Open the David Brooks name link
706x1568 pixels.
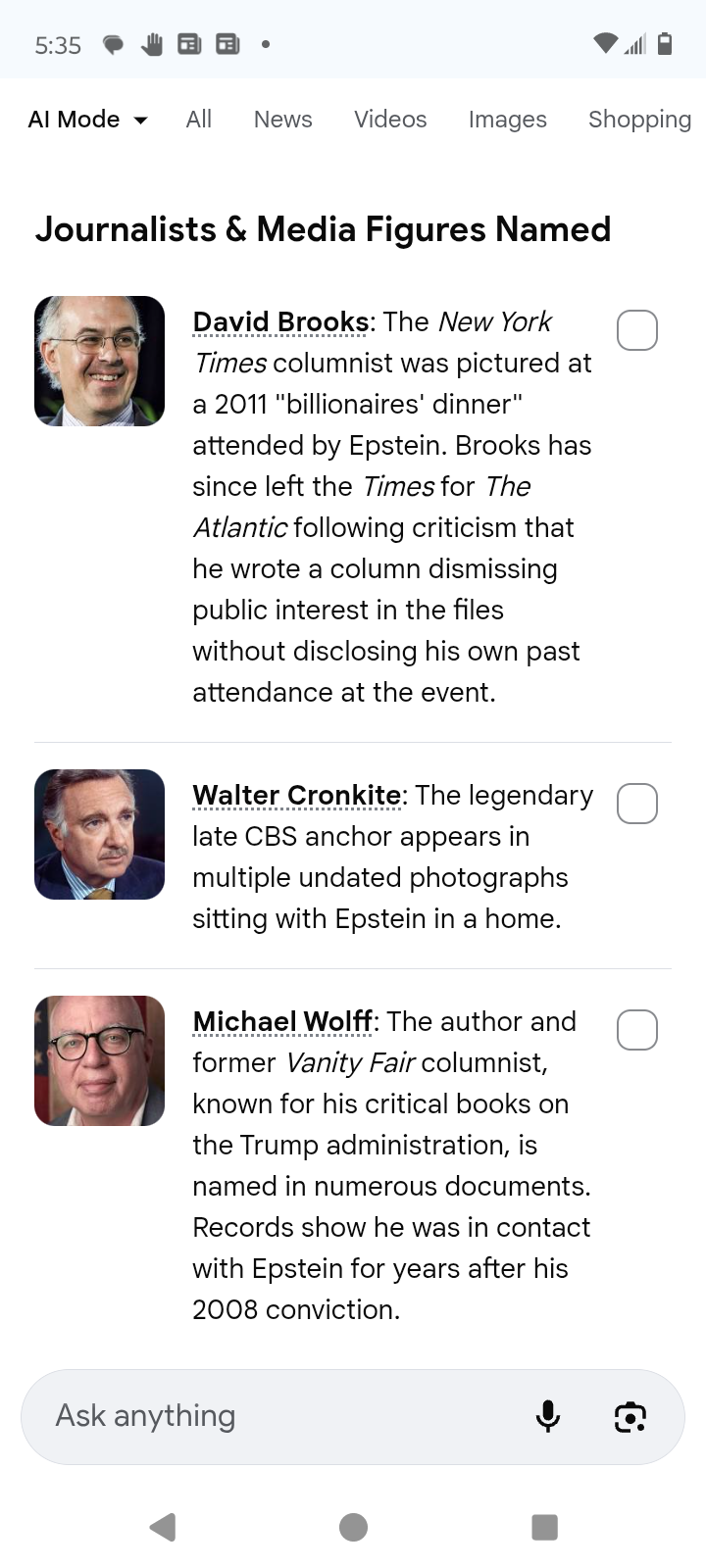click(x=280, y=321)
